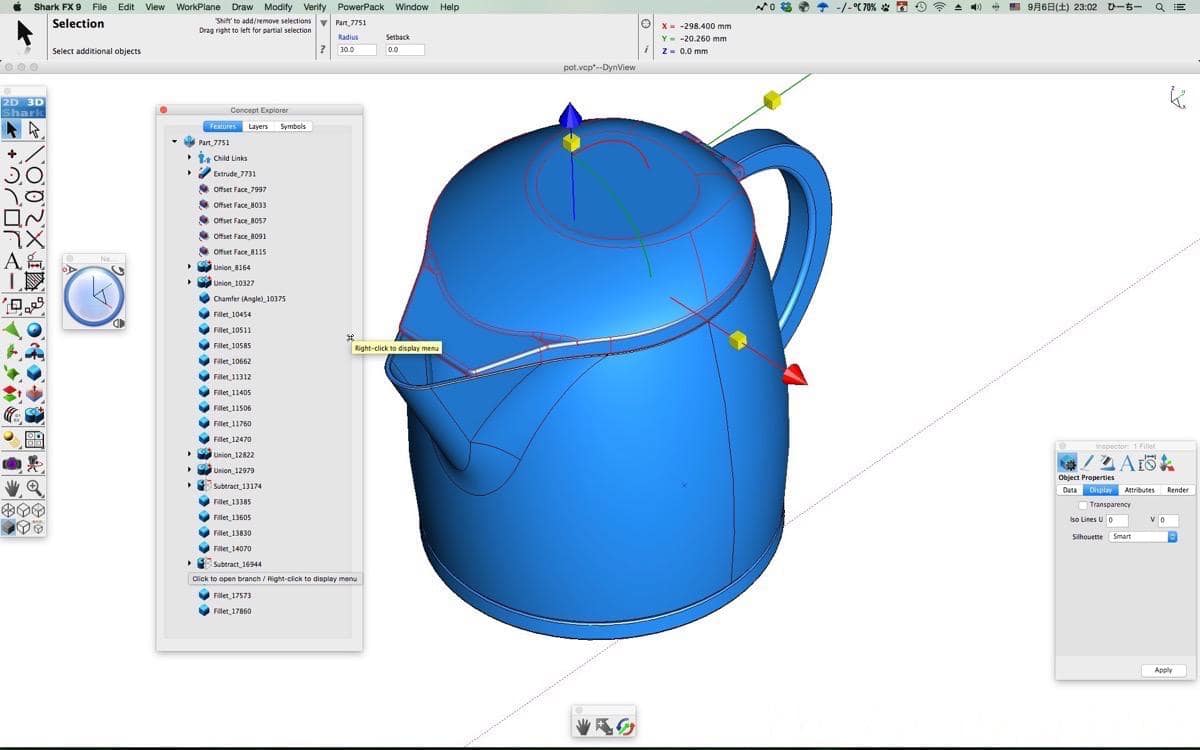Select the Line drawing tool
1200x750 pixels.
(x=35, y=154)
